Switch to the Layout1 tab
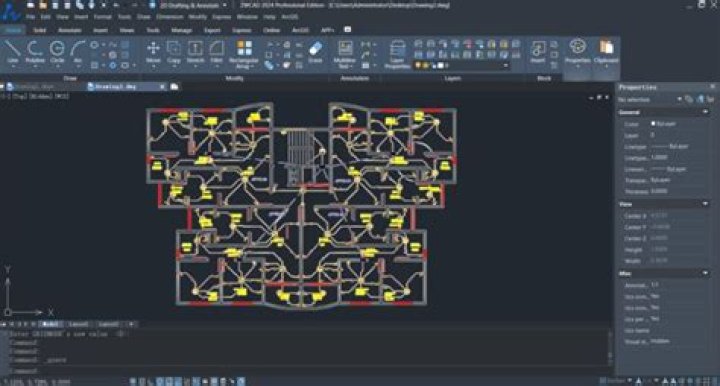720x386 pixels. pyautogui.click(x=79, y=324)
